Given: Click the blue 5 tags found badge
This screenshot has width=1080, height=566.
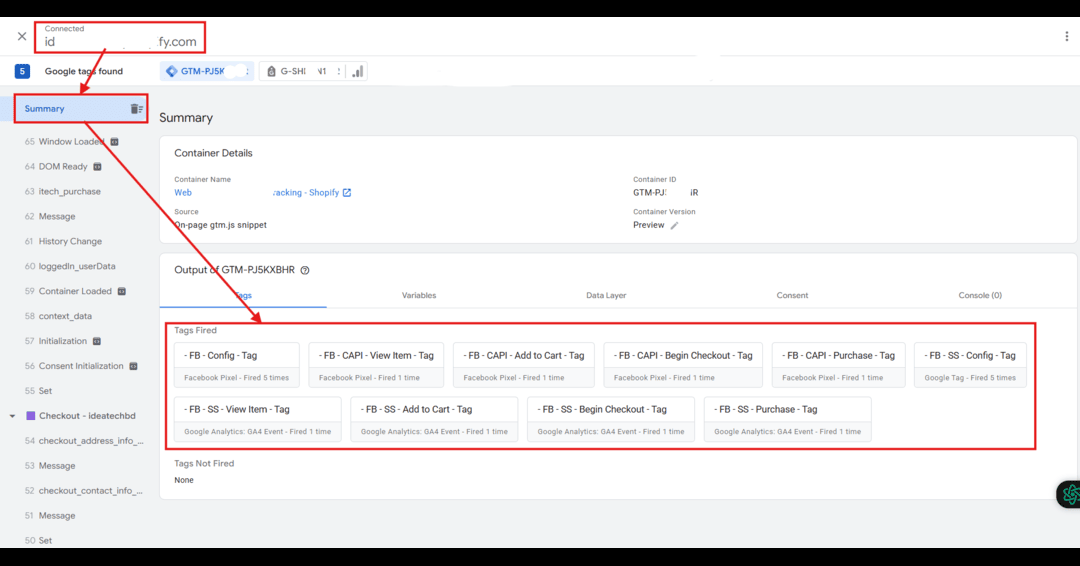Looking at the screenshot, I should (22, 71).
